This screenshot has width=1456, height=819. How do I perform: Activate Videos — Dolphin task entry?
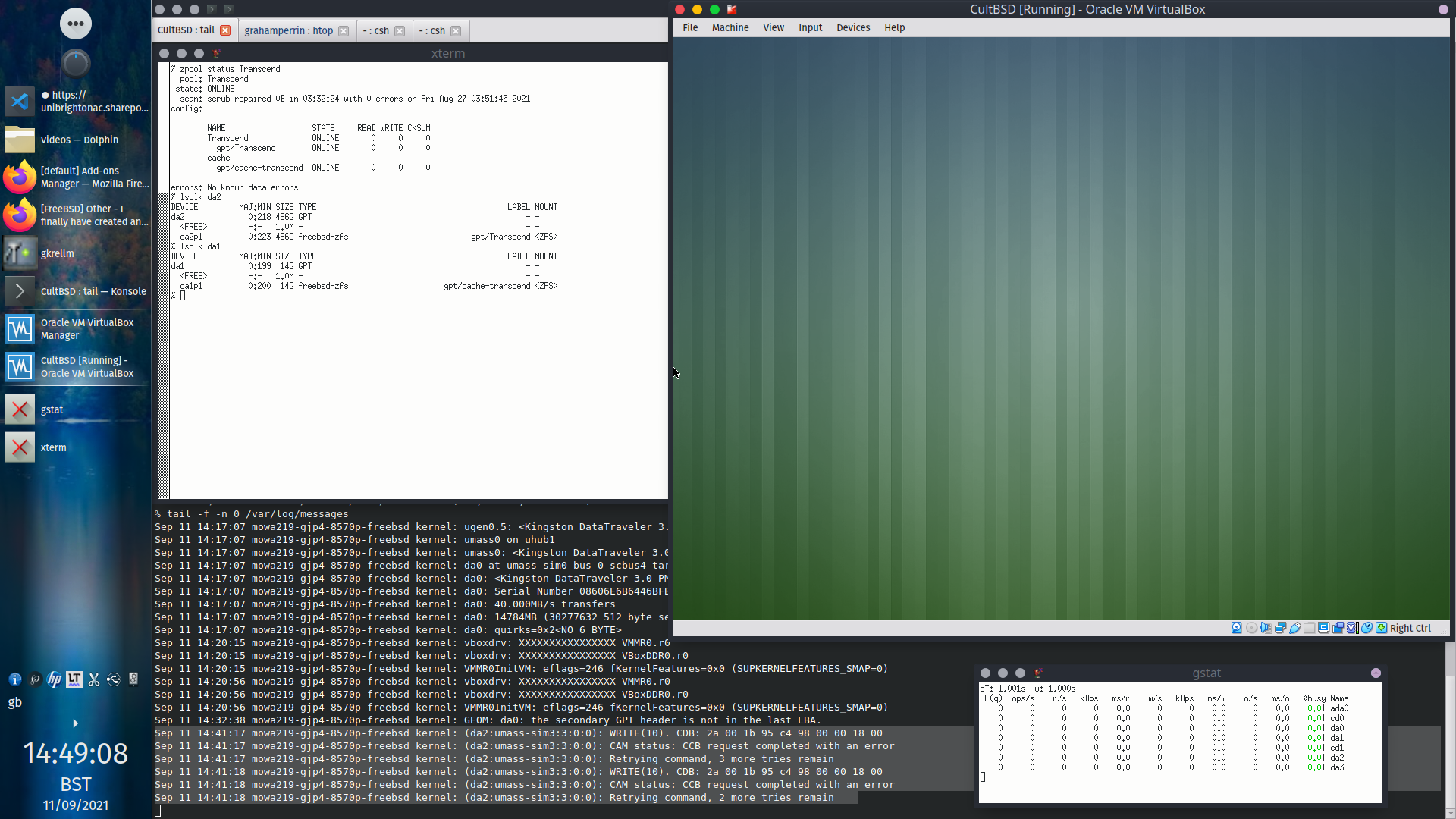(x=80, y=140)
